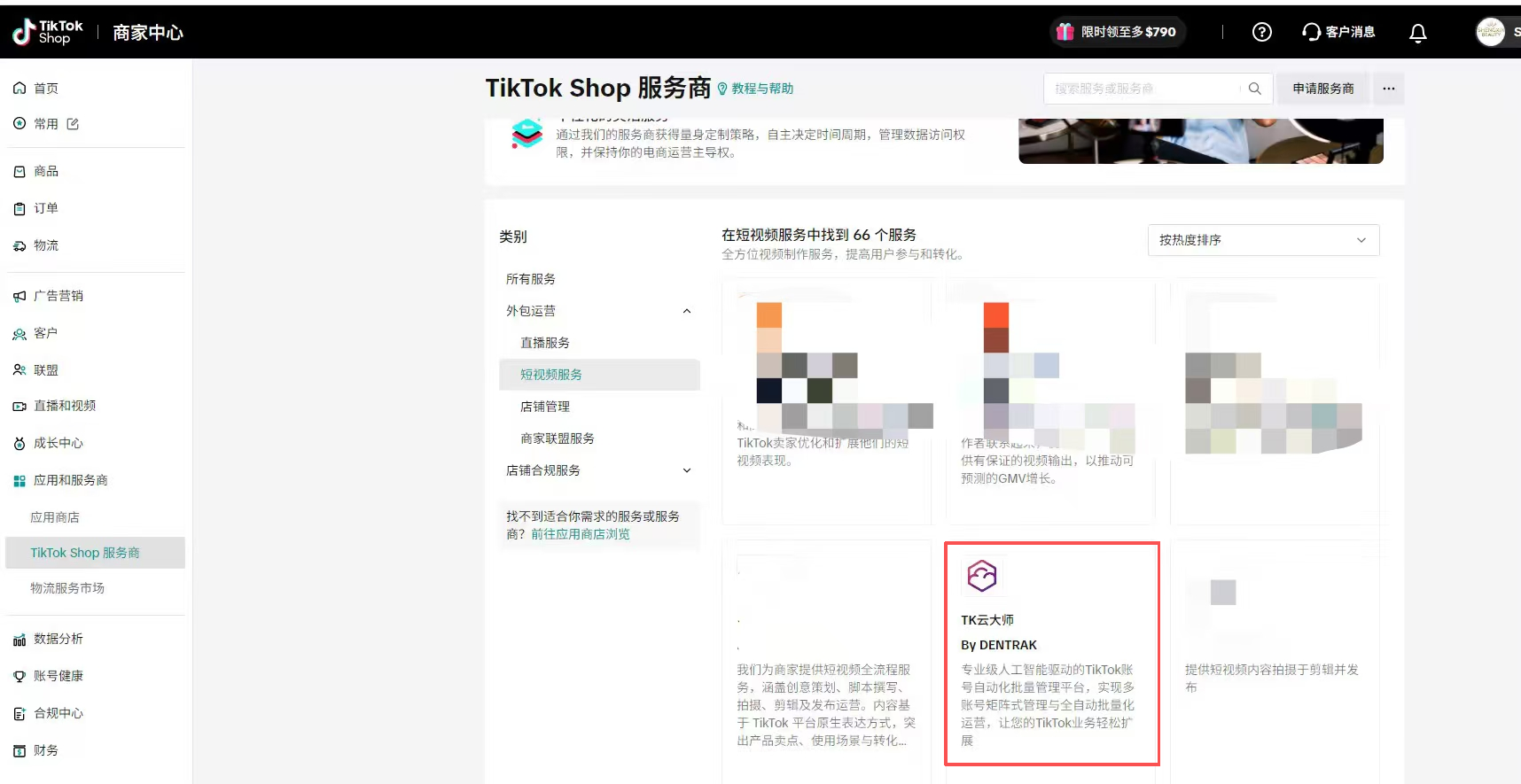The height and width of the screenshot is (784, 1521).
Task: Open 数据分析 in the sidebar
Action: coord(58,639)
